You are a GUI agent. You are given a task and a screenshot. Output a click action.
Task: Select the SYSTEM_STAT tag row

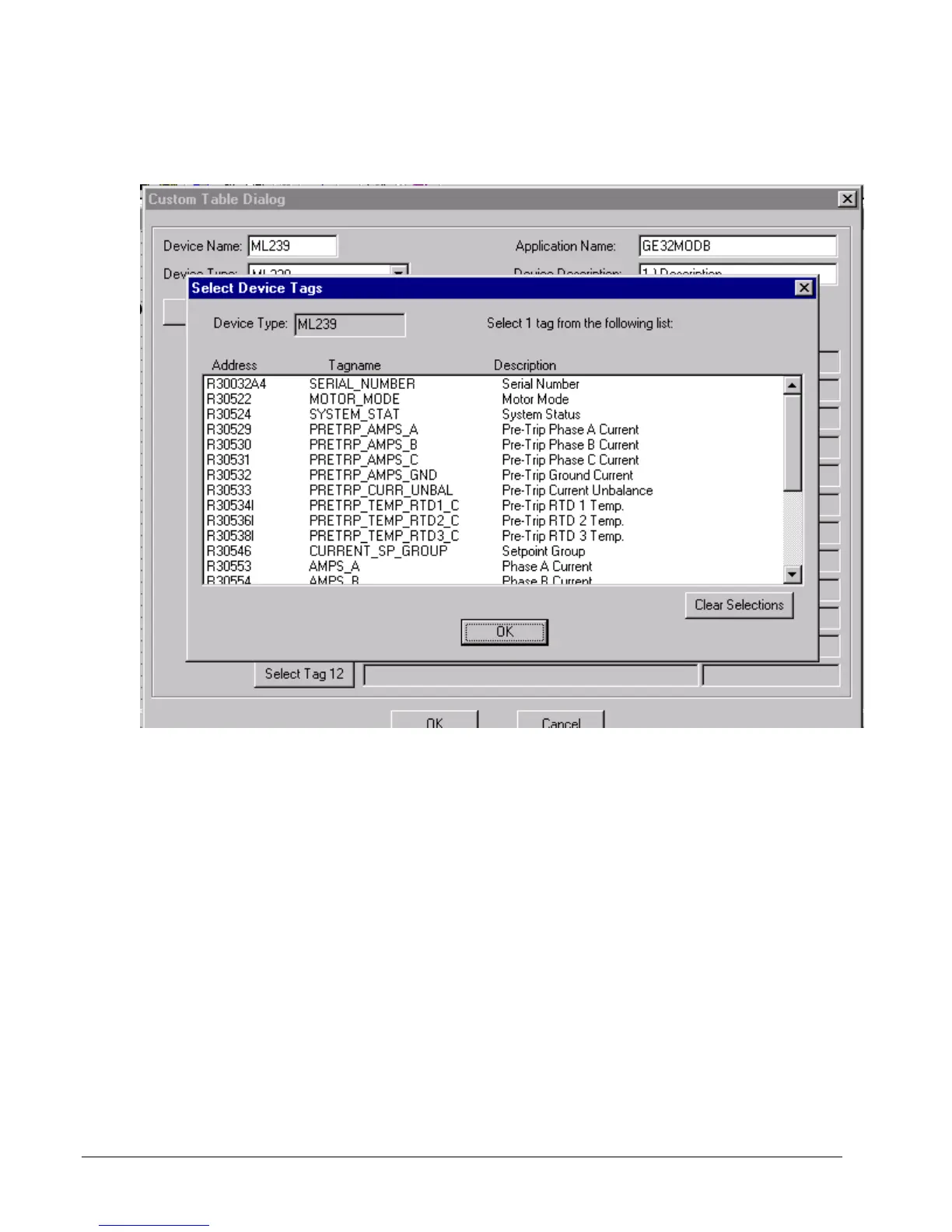coord(492,415)
